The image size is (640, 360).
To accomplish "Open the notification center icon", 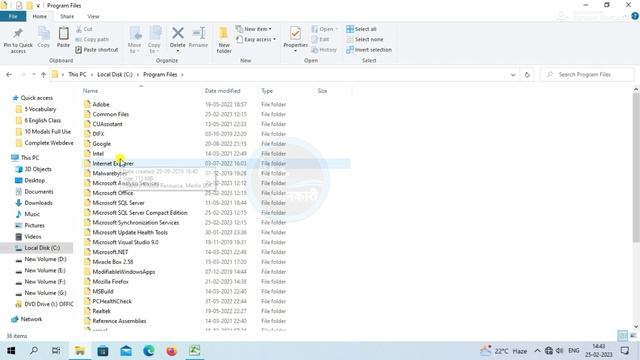I will coord(624,351).
